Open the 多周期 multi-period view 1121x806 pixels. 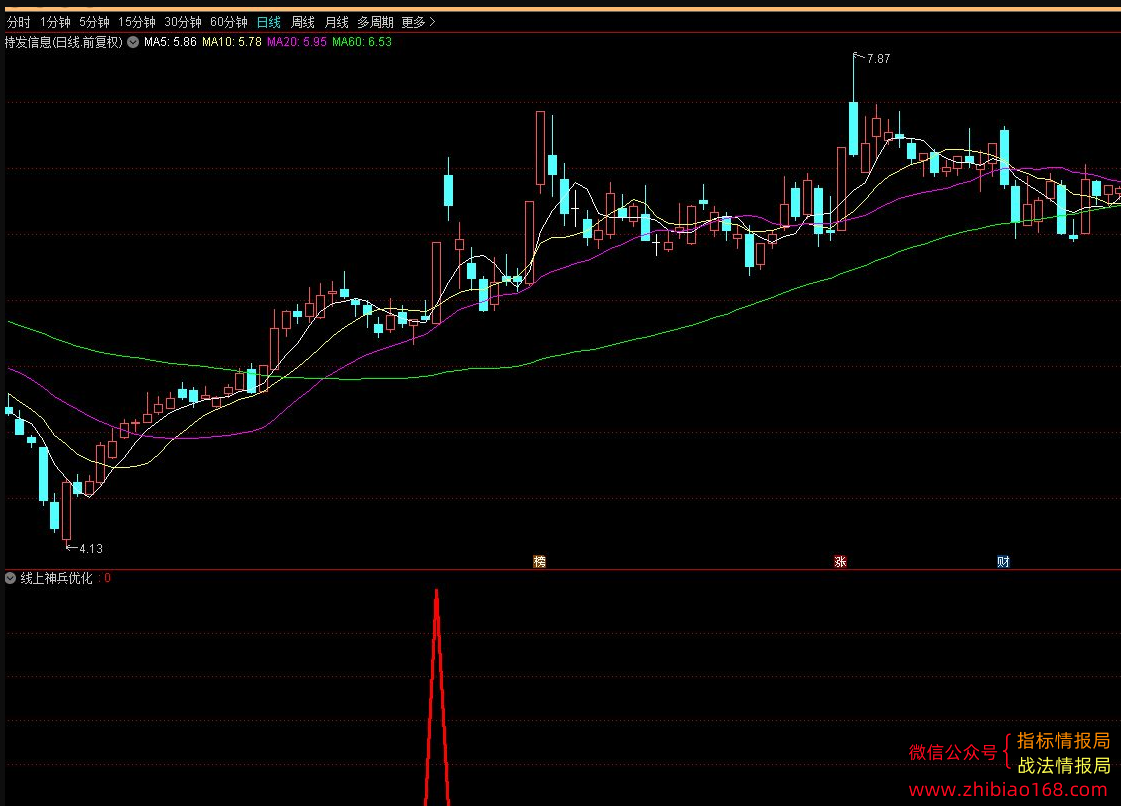pos(375,22)
